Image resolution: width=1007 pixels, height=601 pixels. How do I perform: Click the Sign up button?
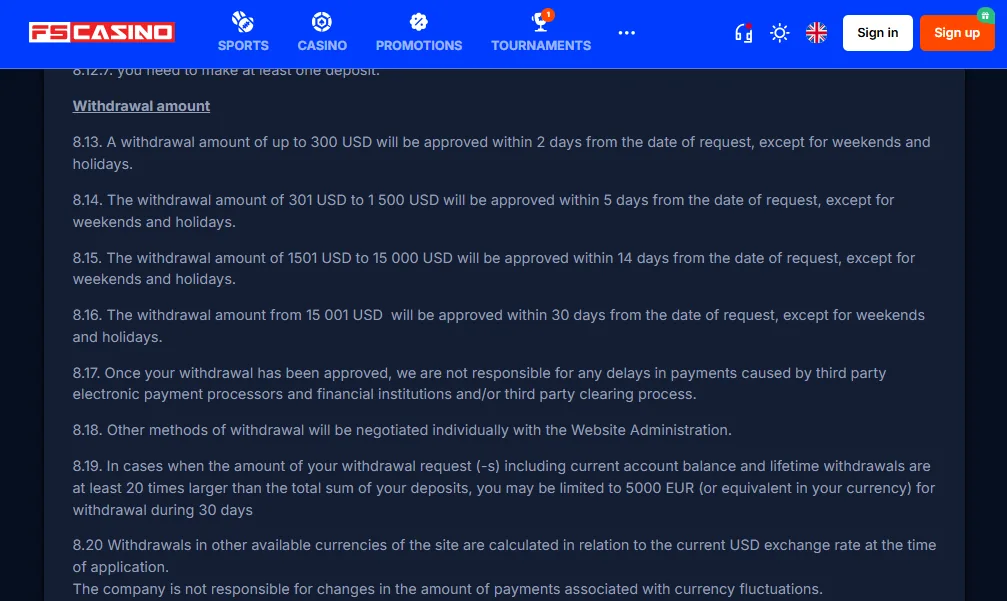click(957, 33)
